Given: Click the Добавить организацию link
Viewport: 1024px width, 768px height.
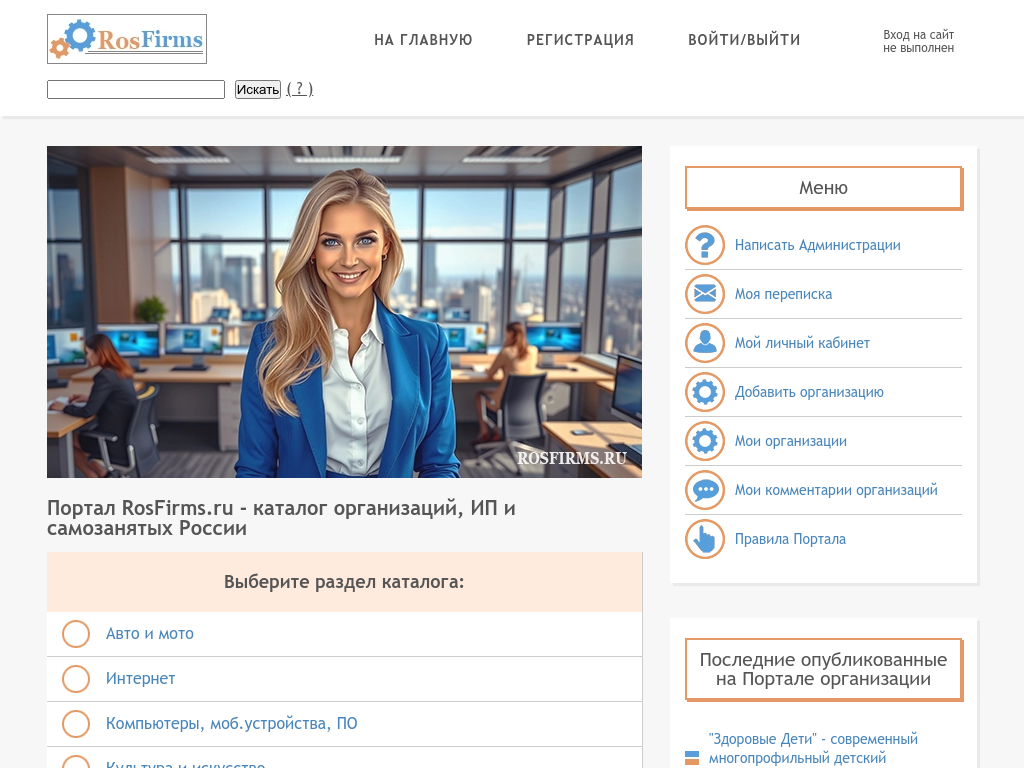Looking at the screenshot, I should point(809,392).
